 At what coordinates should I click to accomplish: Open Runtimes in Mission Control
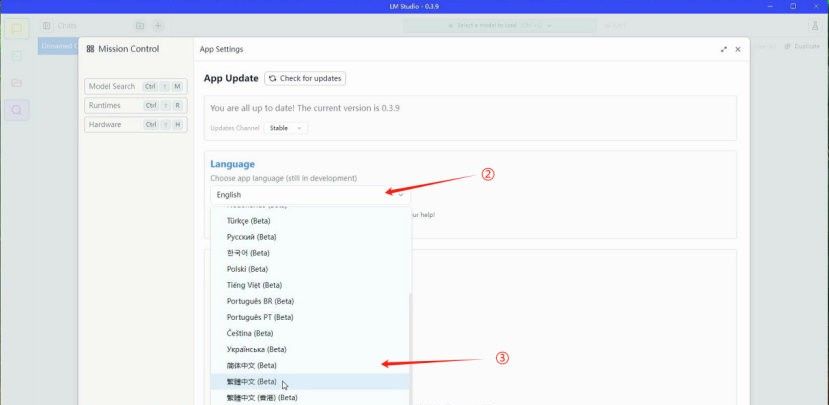tap(136, 105)
